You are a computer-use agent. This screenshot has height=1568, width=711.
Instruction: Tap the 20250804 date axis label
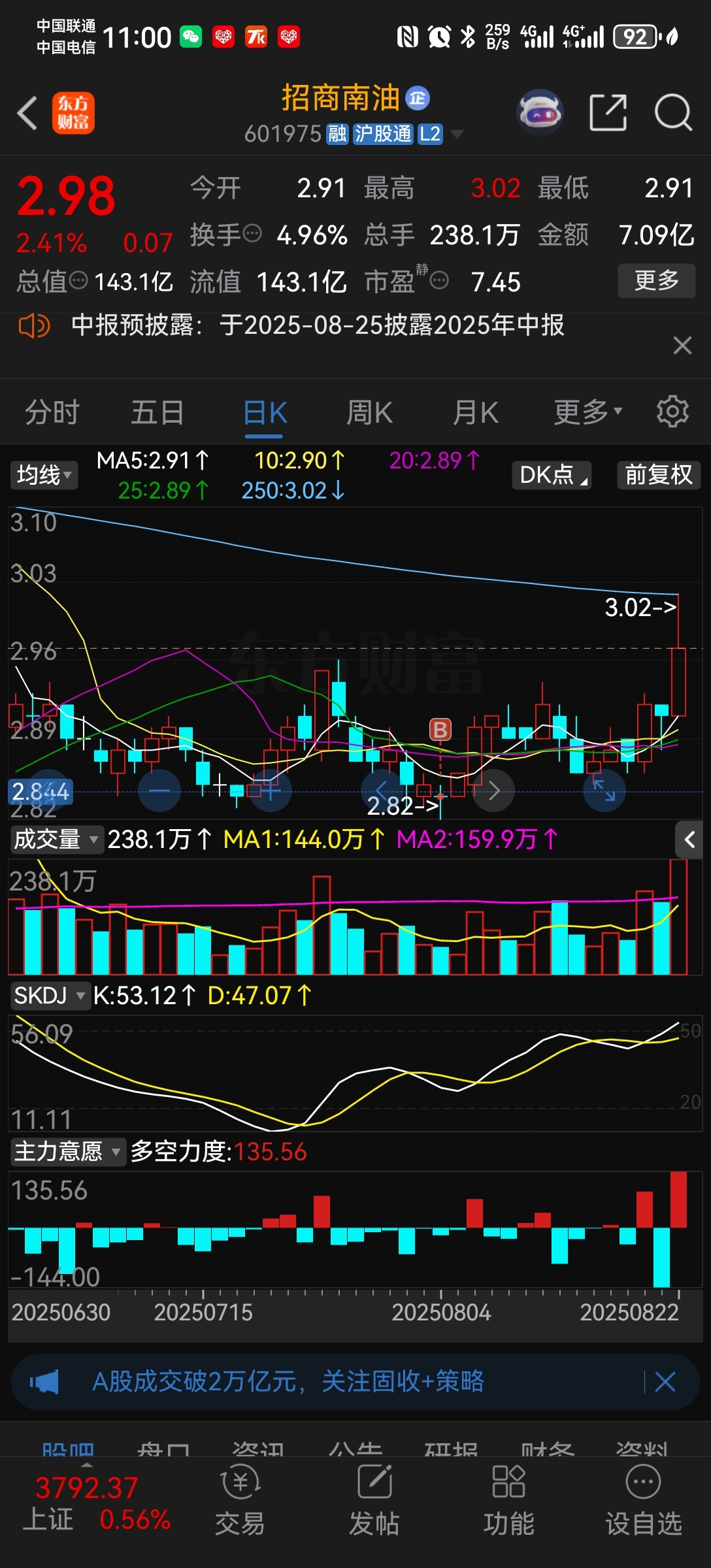point(441,1312)
